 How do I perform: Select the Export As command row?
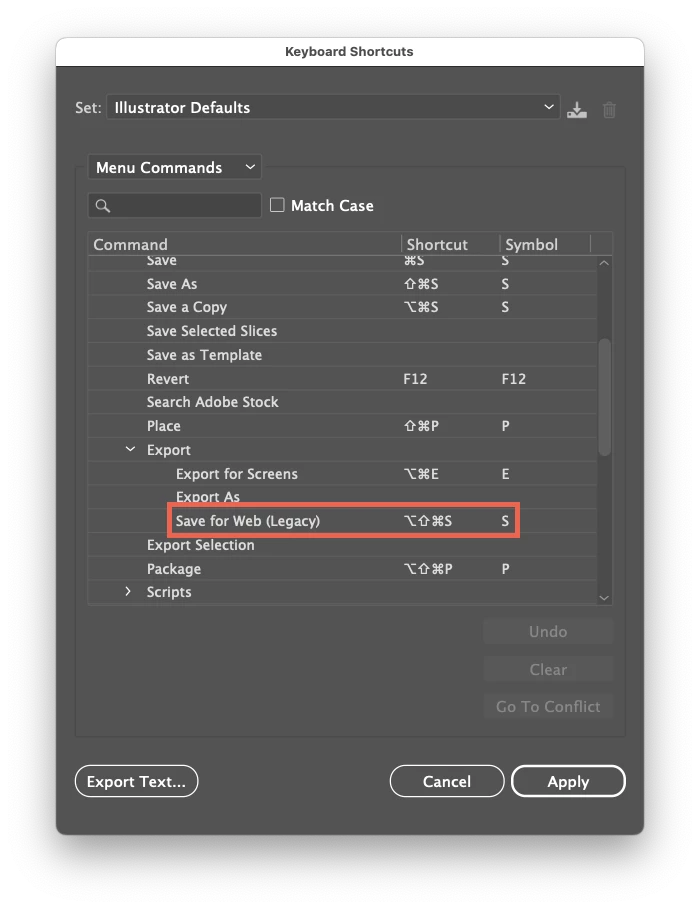tap(342, 497)
